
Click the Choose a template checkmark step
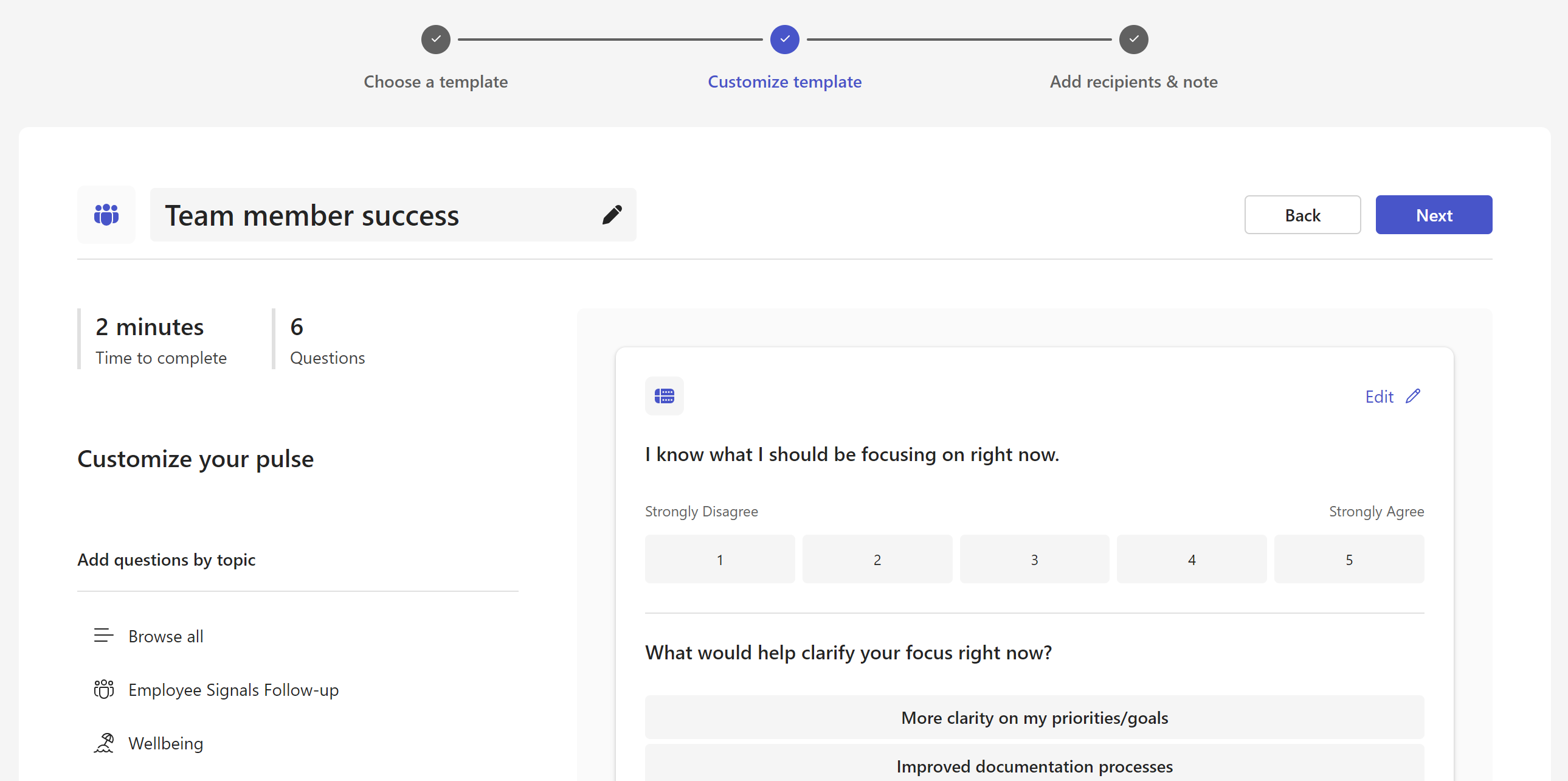(x=435, y=39)
